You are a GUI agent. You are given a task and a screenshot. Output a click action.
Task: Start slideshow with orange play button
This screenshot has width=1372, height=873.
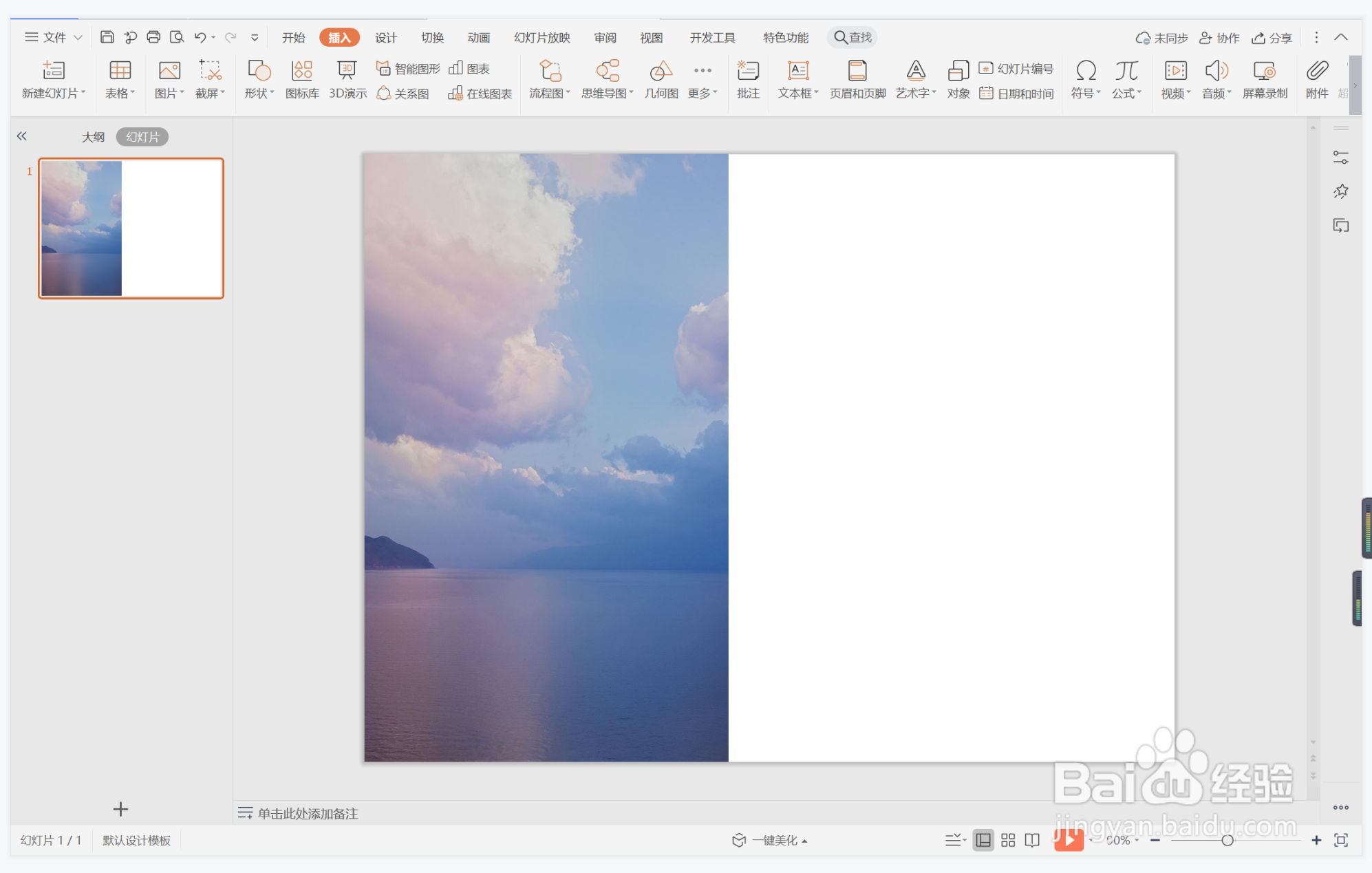[1069, 839]
